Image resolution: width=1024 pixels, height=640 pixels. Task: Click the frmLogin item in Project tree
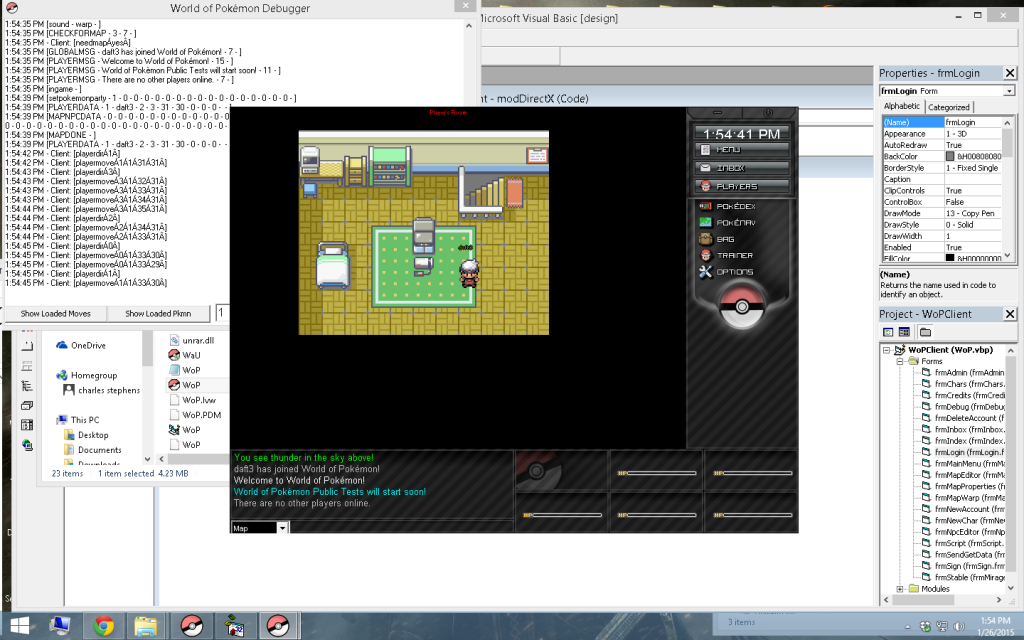(963, 452)
